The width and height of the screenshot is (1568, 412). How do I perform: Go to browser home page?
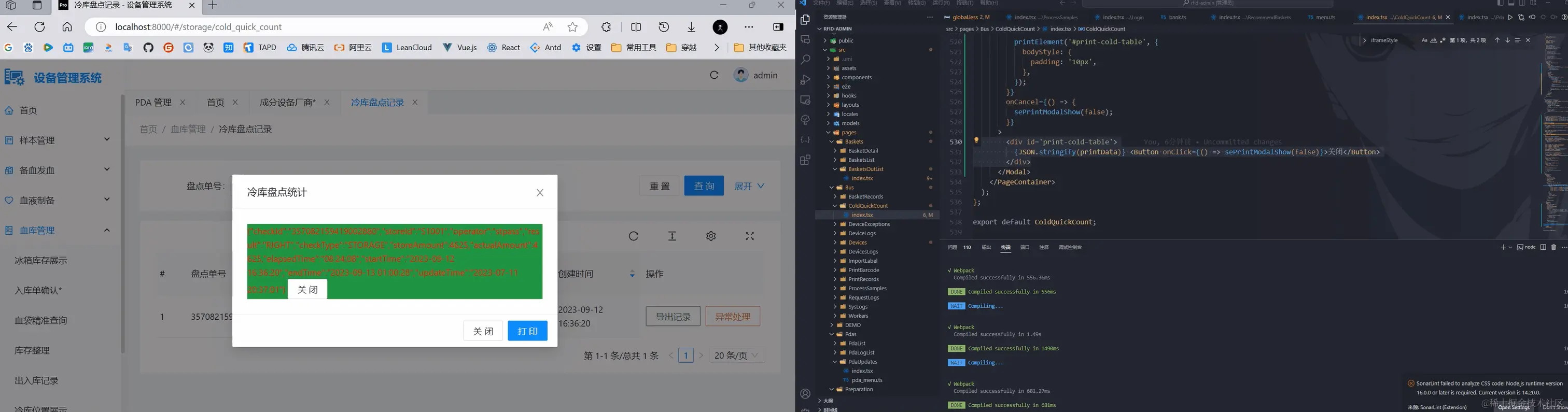[x=67, y=27]
